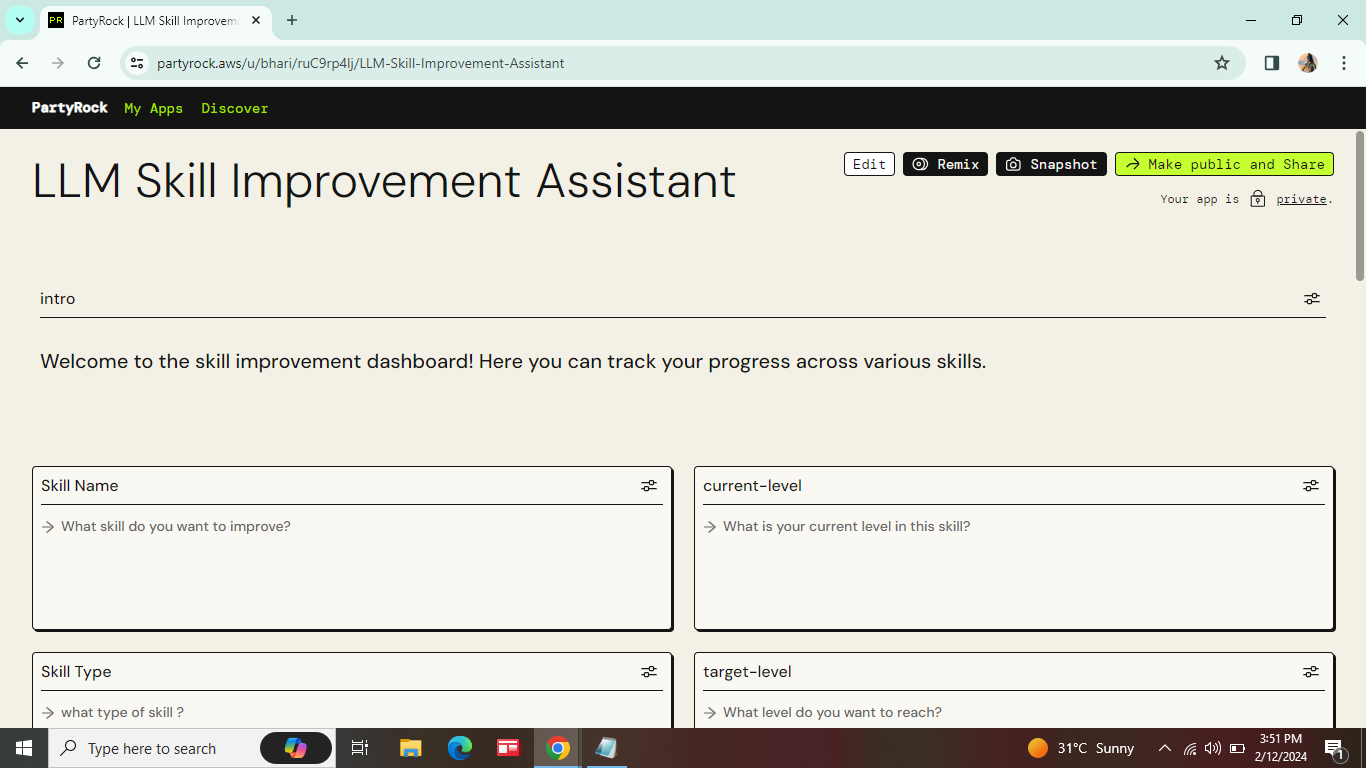
Task: Select the PartyRock LLM Skill tab
Action: [155, 21]
